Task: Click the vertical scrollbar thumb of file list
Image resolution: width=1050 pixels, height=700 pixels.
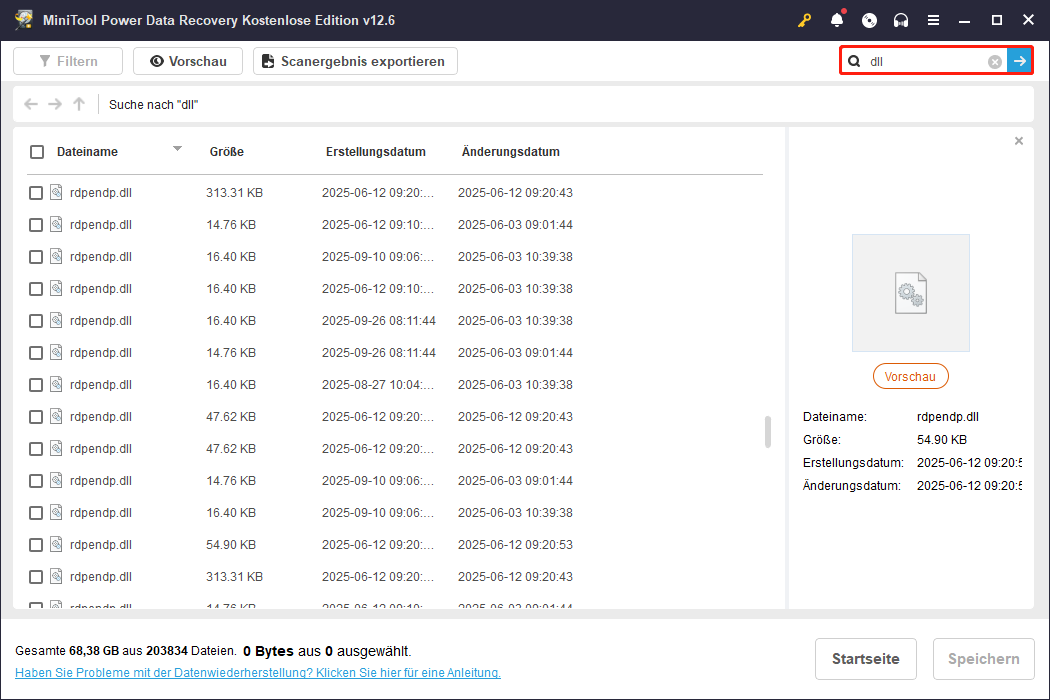Action: [x=768, y=432]
